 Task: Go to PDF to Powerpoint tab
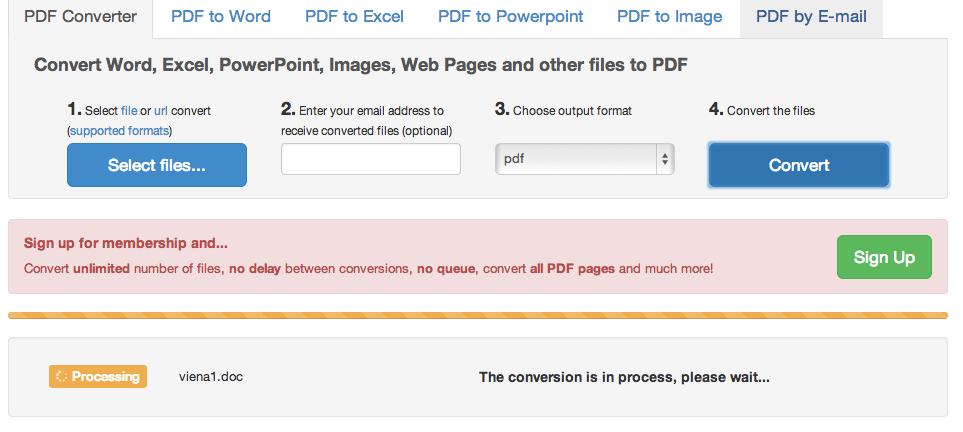click(510, 17)
